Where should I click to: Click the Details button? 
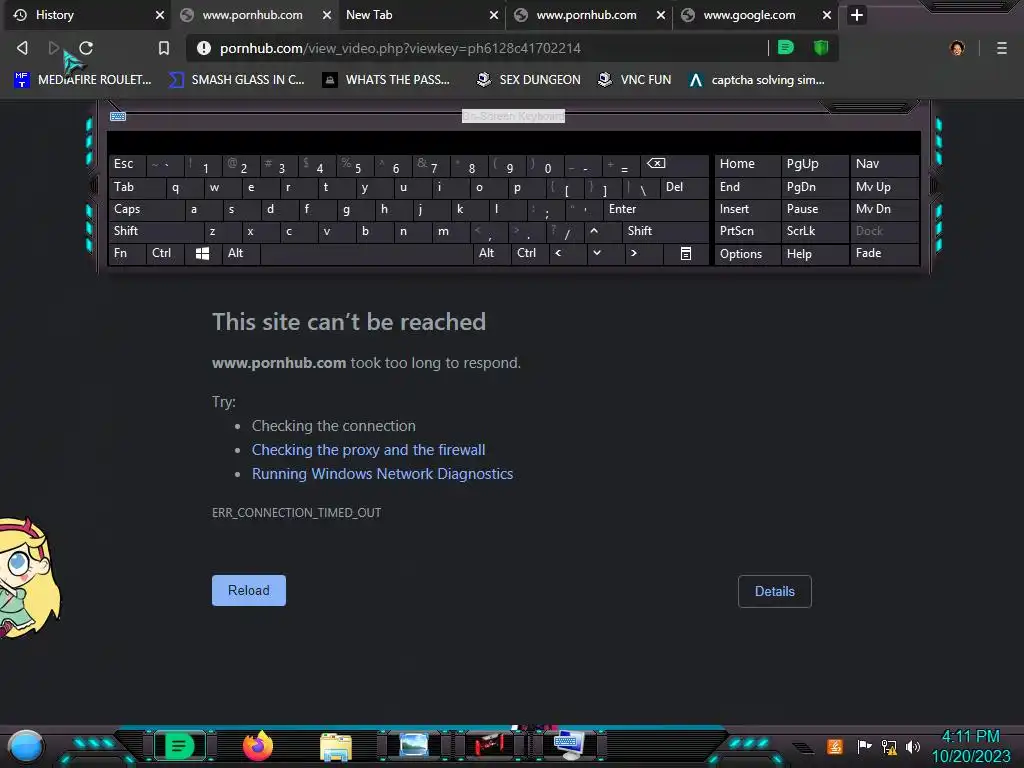(x=775, y=591)
